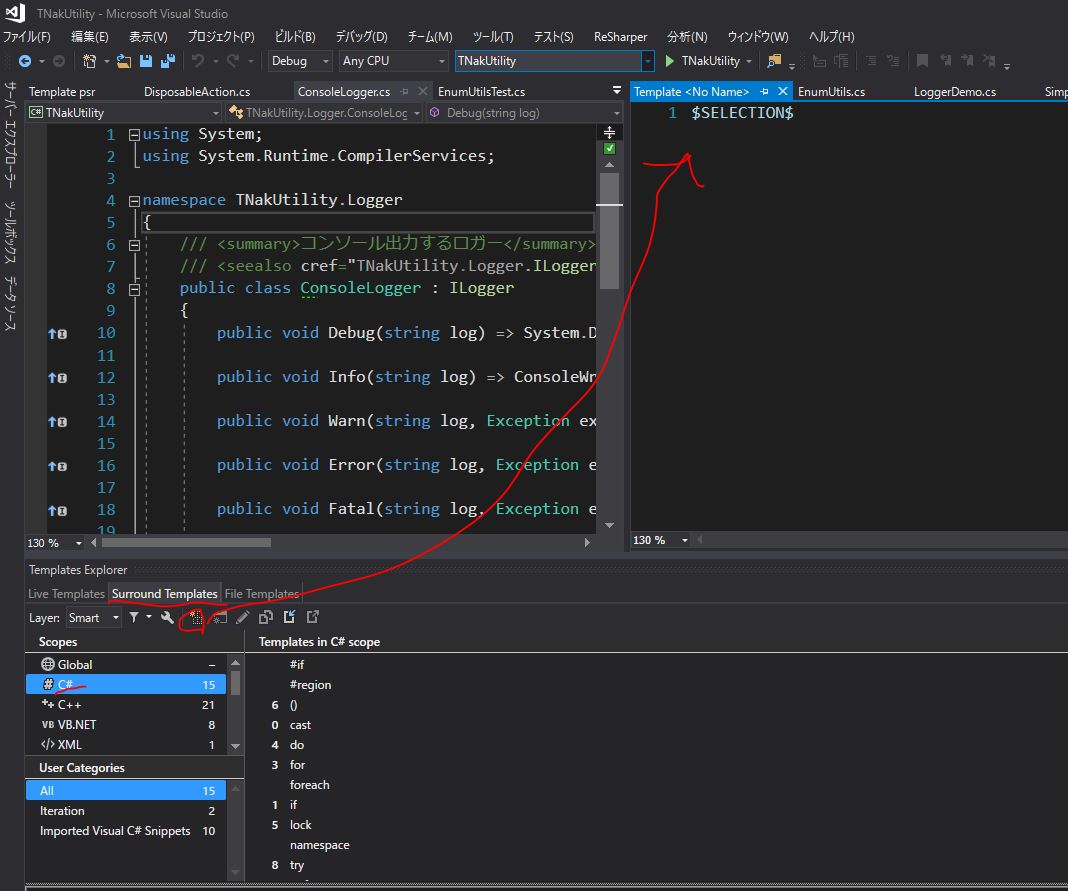Open the Any CPU platform dropdown
Viewport: 1068px width, 891px height.
point(394,61)
